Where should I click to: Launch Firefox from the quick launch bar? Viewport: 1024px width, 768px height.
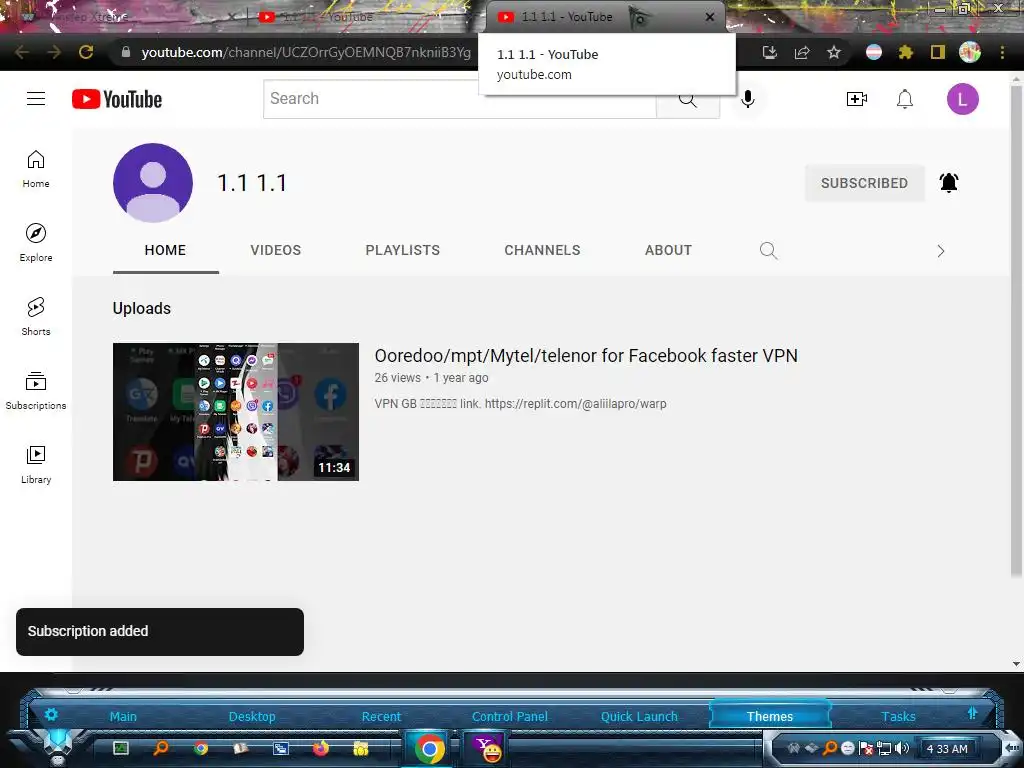321,748
